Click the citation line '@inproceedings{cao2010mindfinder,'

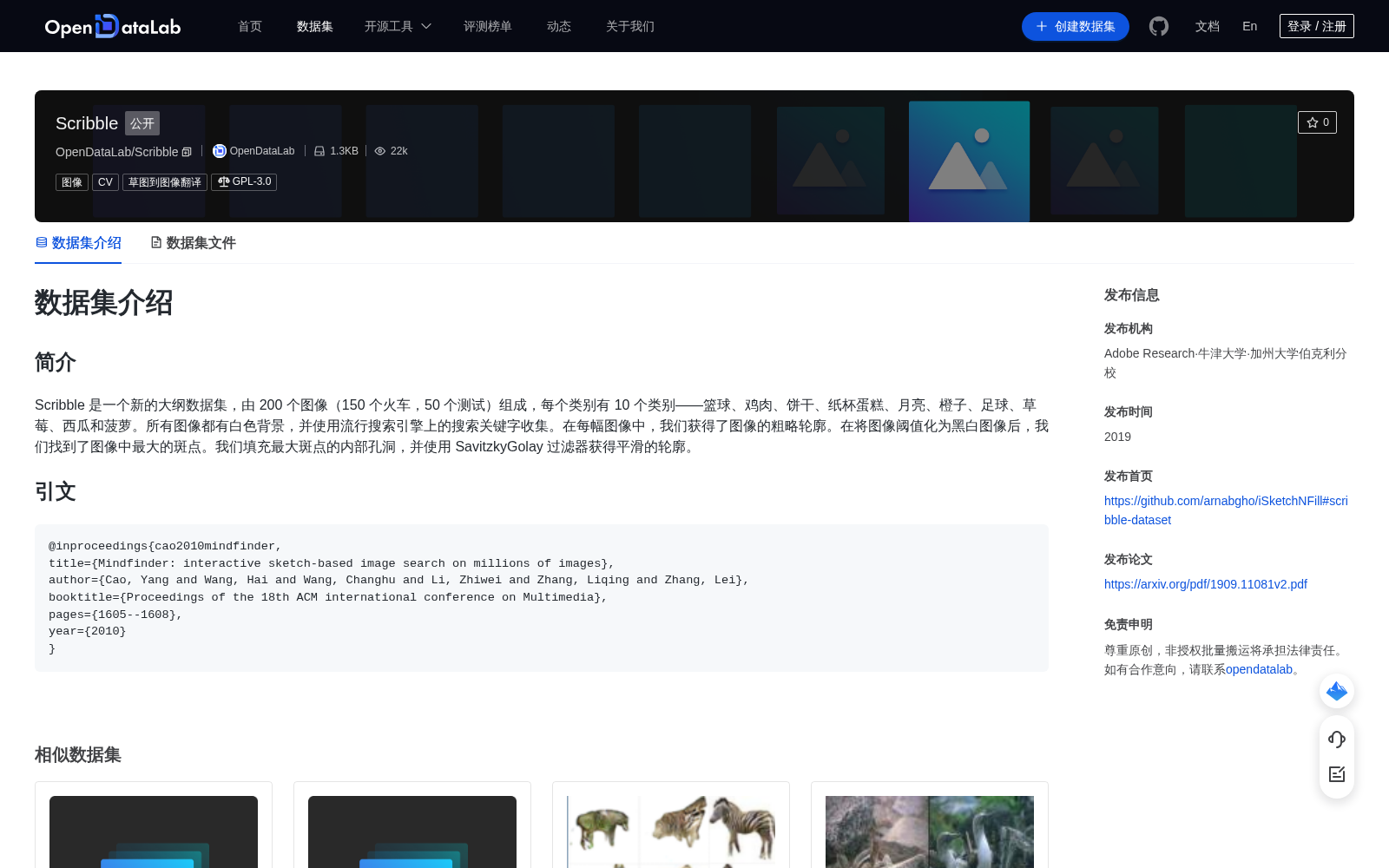(x=165, y=546)
